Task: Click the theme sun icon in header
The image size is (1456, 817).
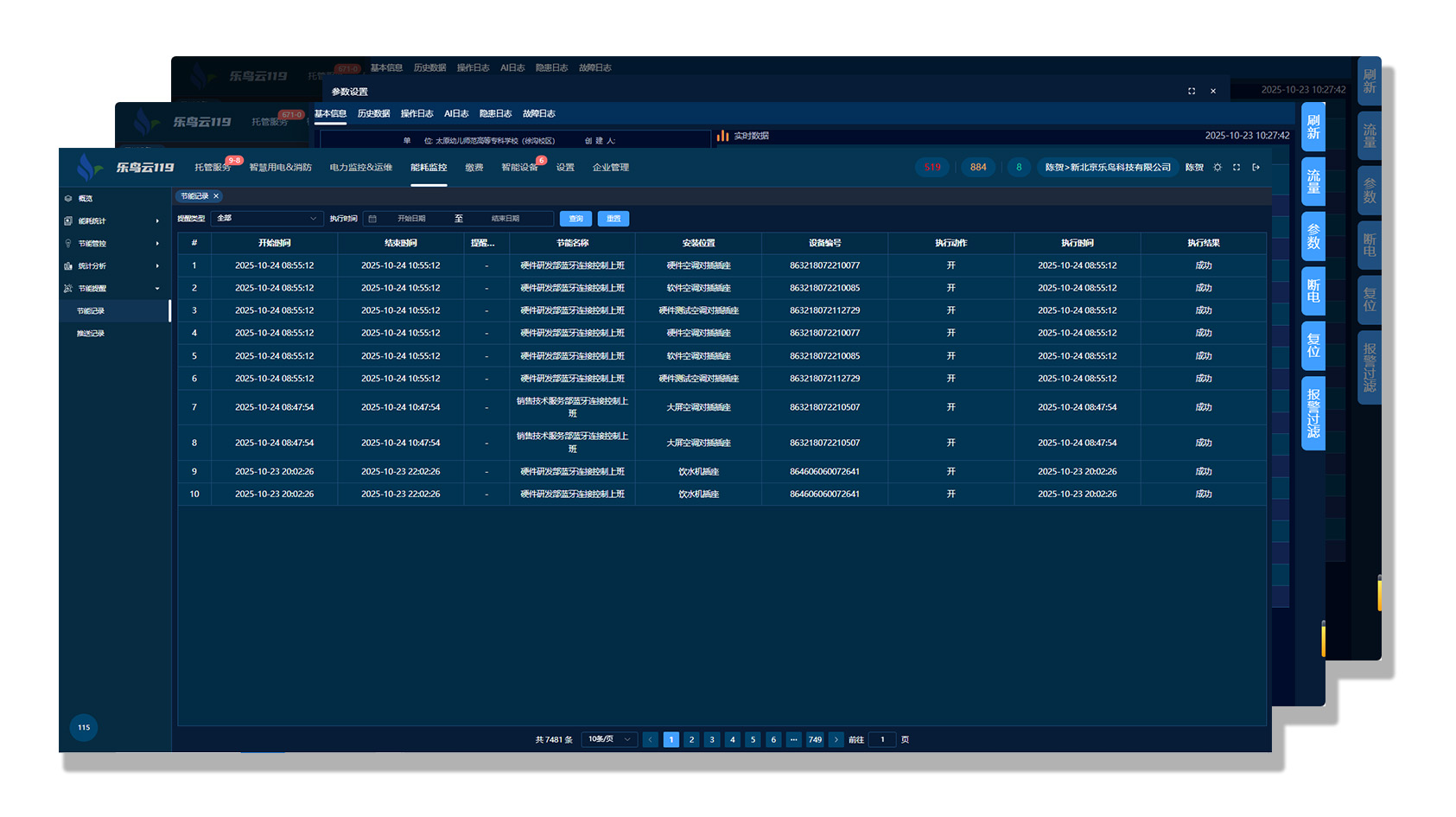Action: tap(1218, 168)
